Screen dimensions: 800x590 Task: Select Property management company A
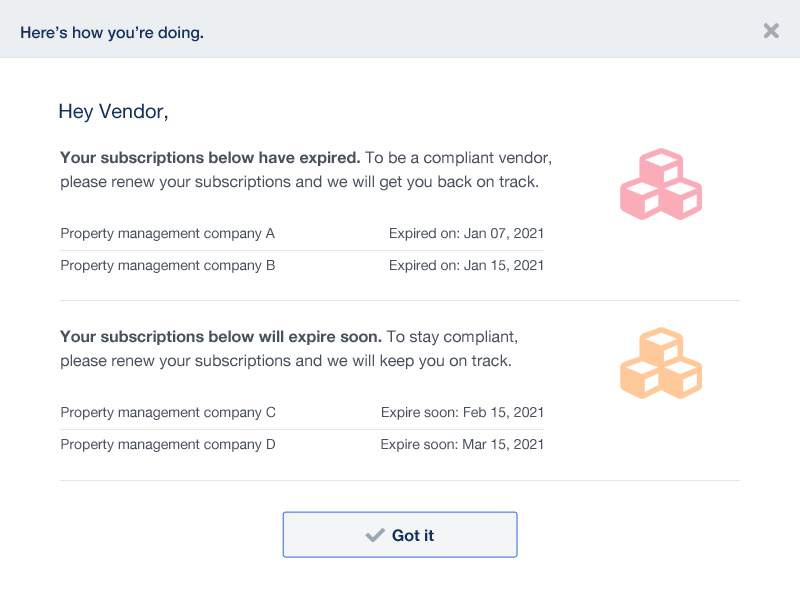point(167,234)
